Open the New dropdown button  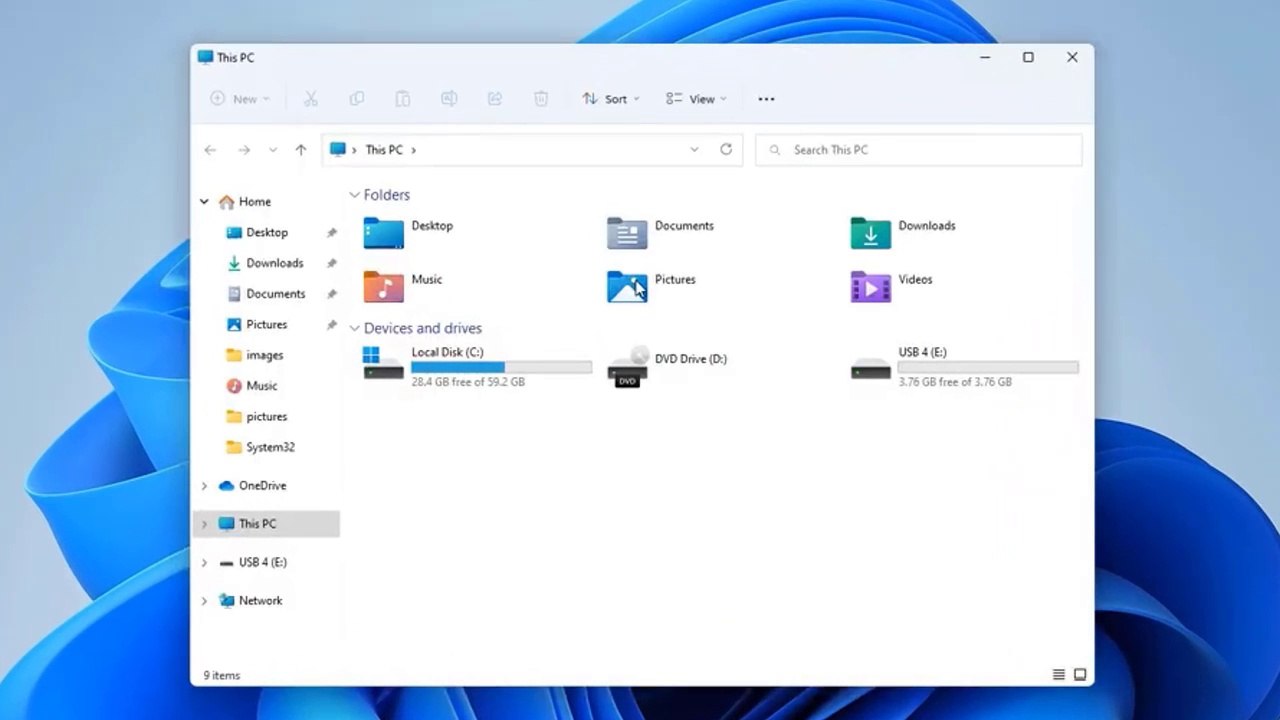[240, 99]
